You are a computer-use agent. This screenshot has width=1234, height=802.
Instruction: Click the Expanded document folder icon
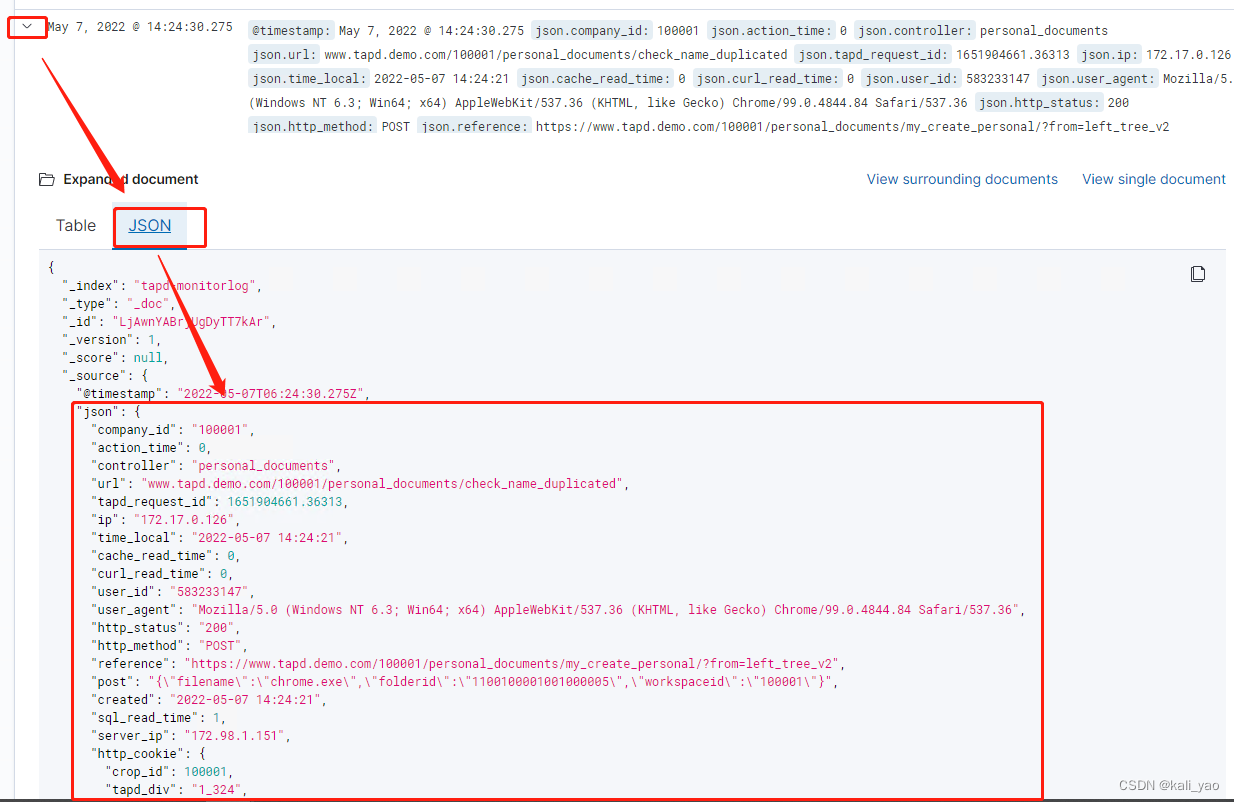click(x=47, y=178)
